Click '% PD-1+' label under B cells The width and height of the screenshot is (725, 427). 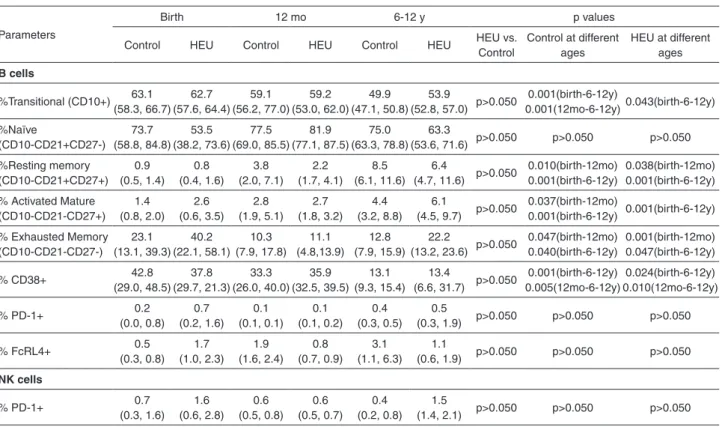click(x=22, y=316)
